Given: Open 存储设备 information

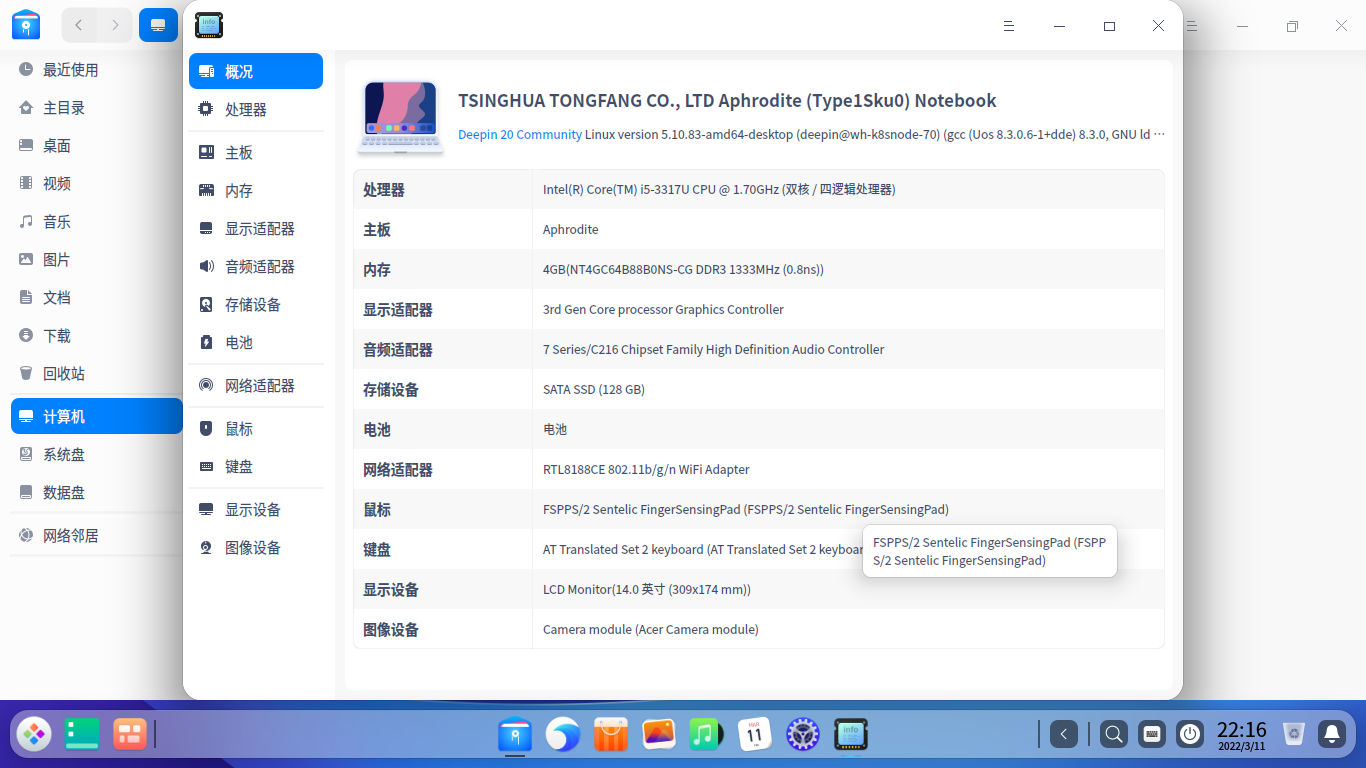Looking at the screenshot, I should coord(252,304).
